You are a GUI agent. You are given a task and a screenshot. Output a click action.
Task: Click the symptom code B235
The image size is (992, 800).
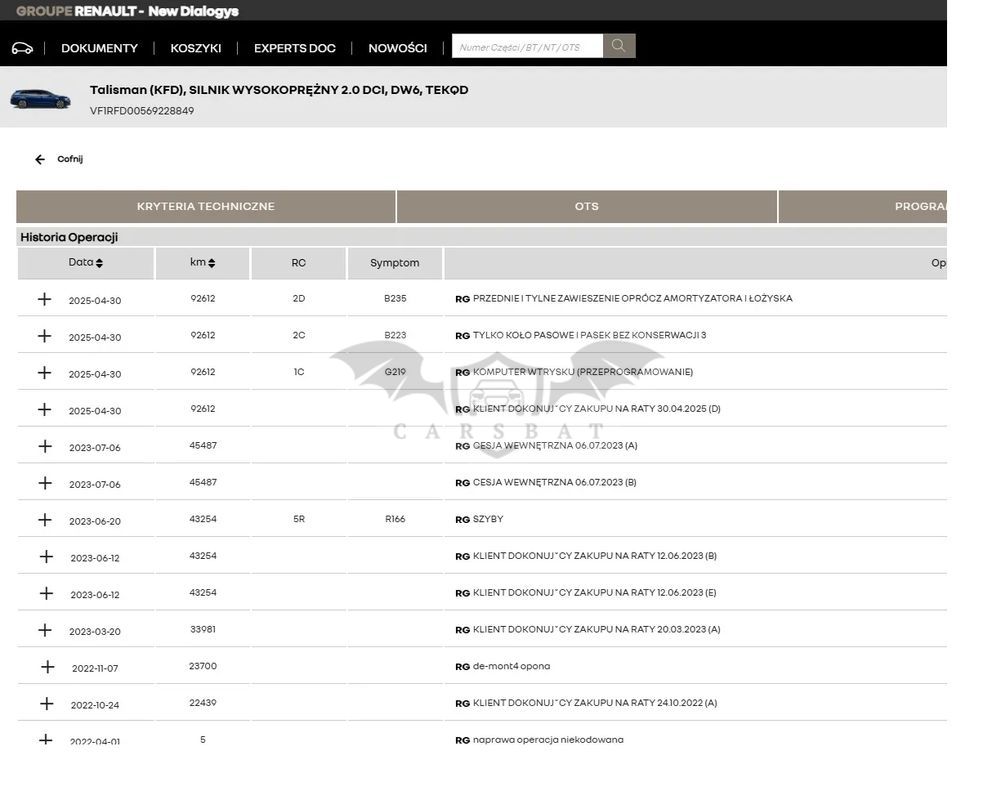[x=395, y=298]
